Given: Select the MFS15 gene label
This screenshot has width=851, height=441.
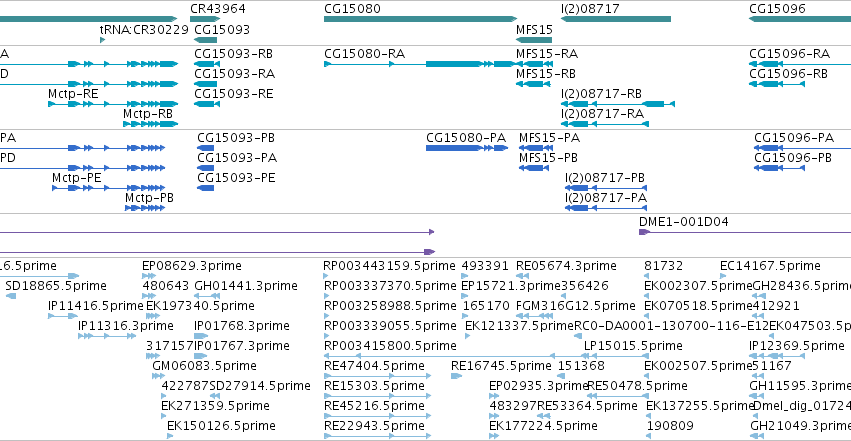Looking at the screenshot, I should [534, 29].
